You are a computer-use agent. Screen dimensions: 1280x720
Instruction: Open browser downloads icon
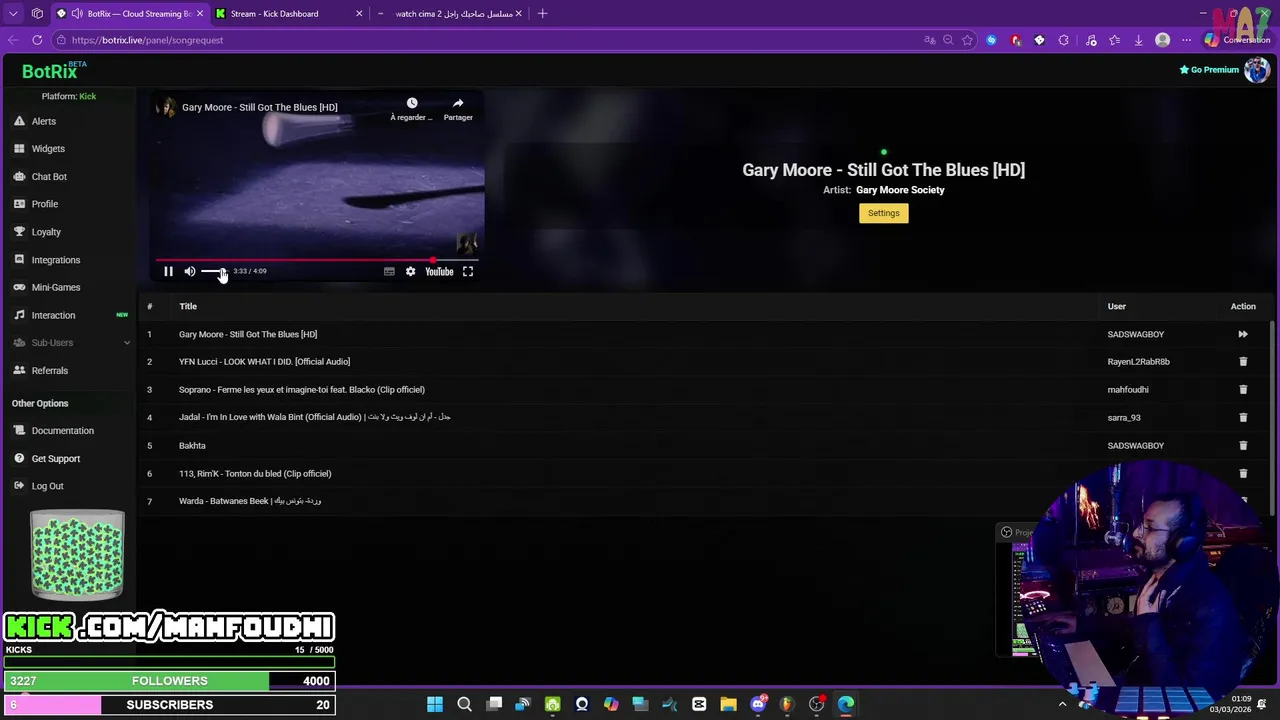[1138, 40]
